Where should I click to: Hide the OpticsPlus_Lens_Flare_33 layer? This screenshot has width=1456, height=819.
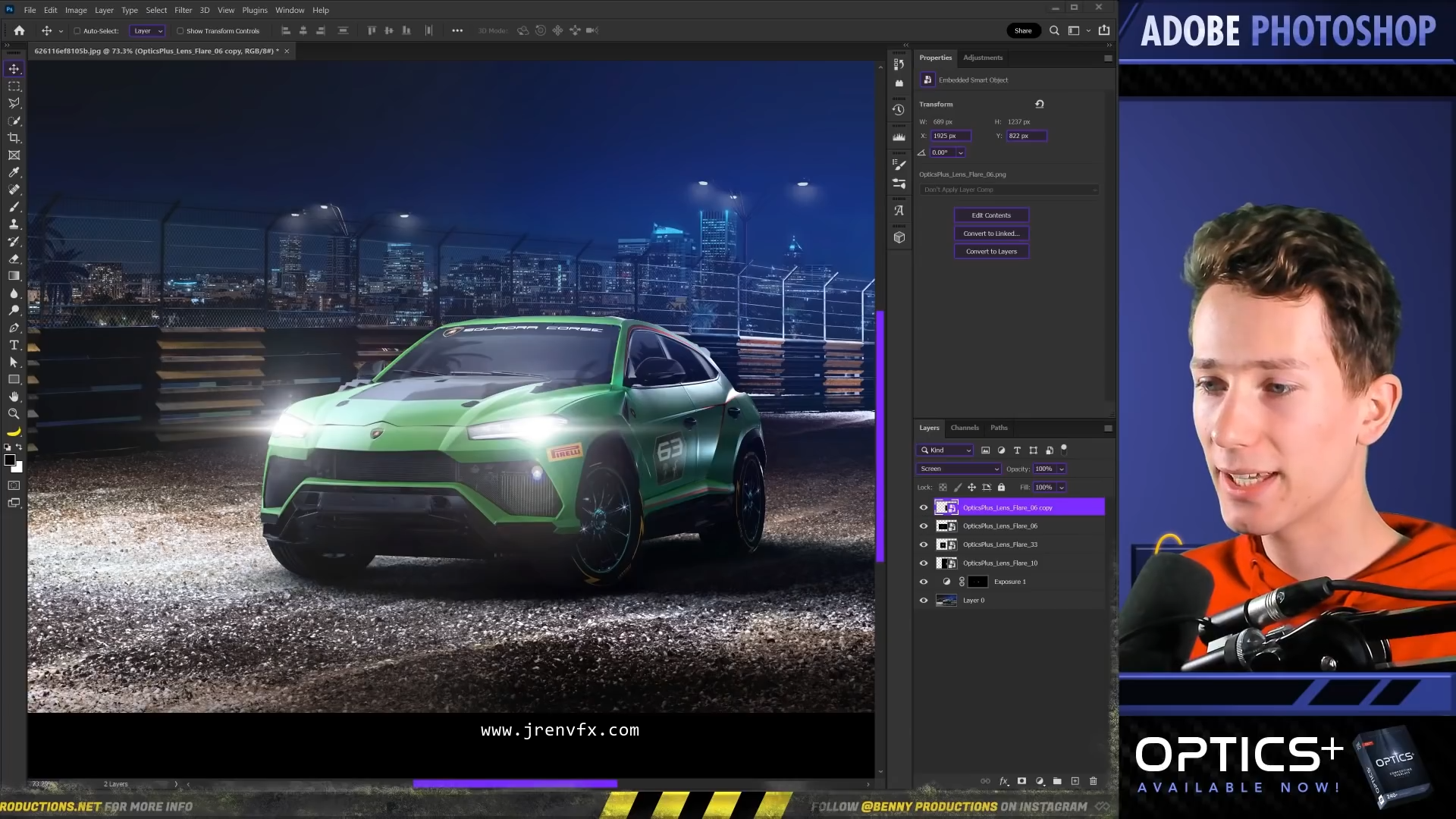pos(924,544)
